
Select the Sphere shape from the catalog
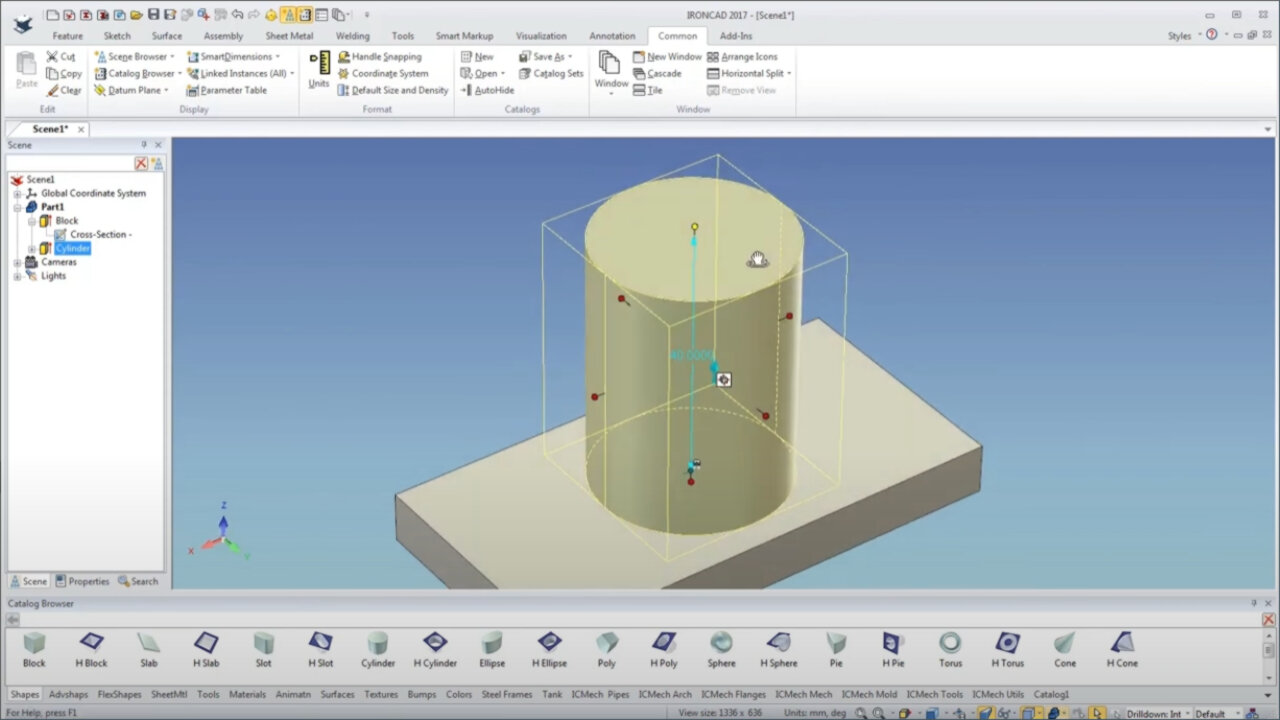click(722, 650)
